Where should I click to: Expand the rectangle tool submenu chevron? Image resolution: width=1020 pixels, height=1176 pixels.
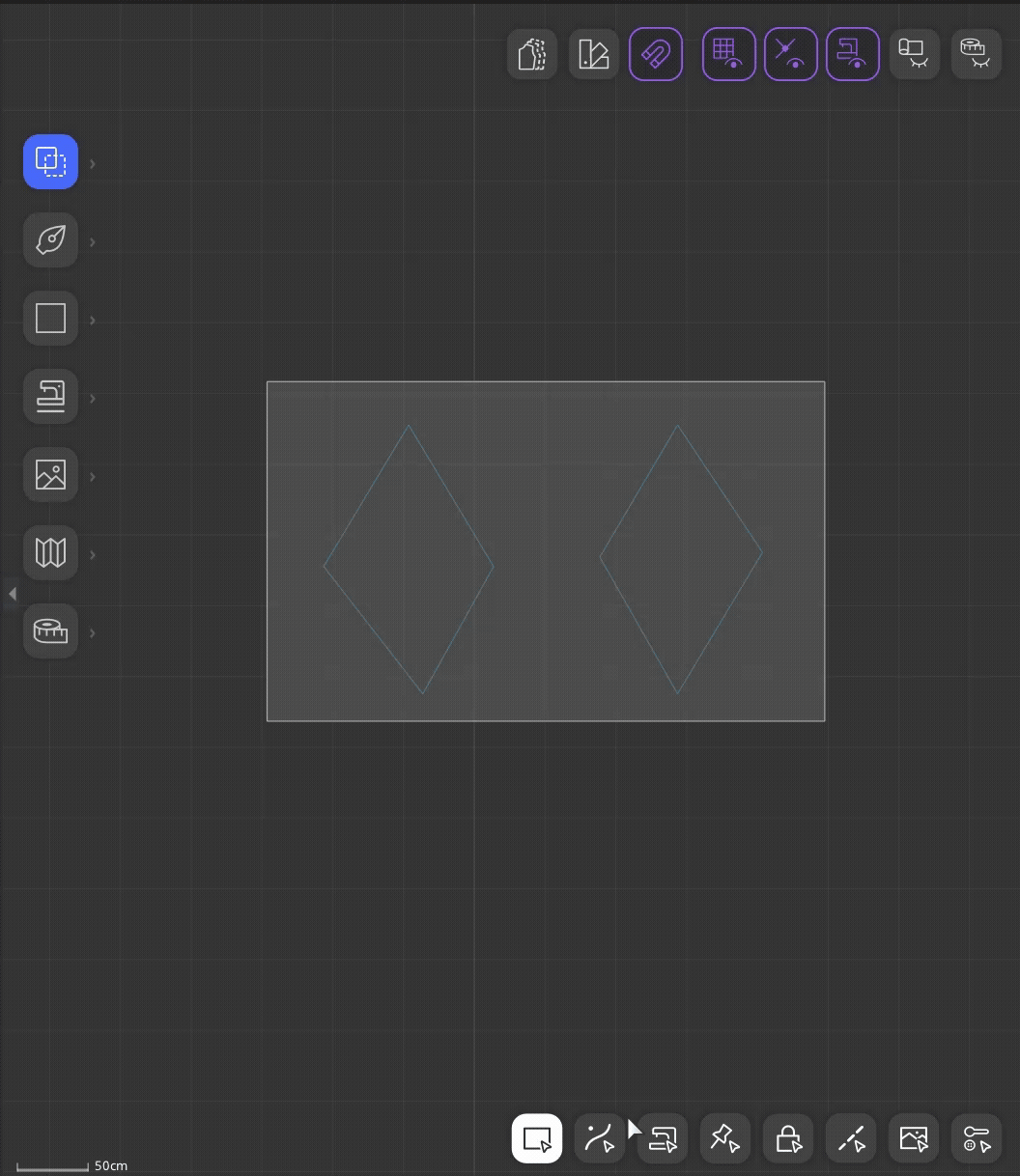point(93,321)
